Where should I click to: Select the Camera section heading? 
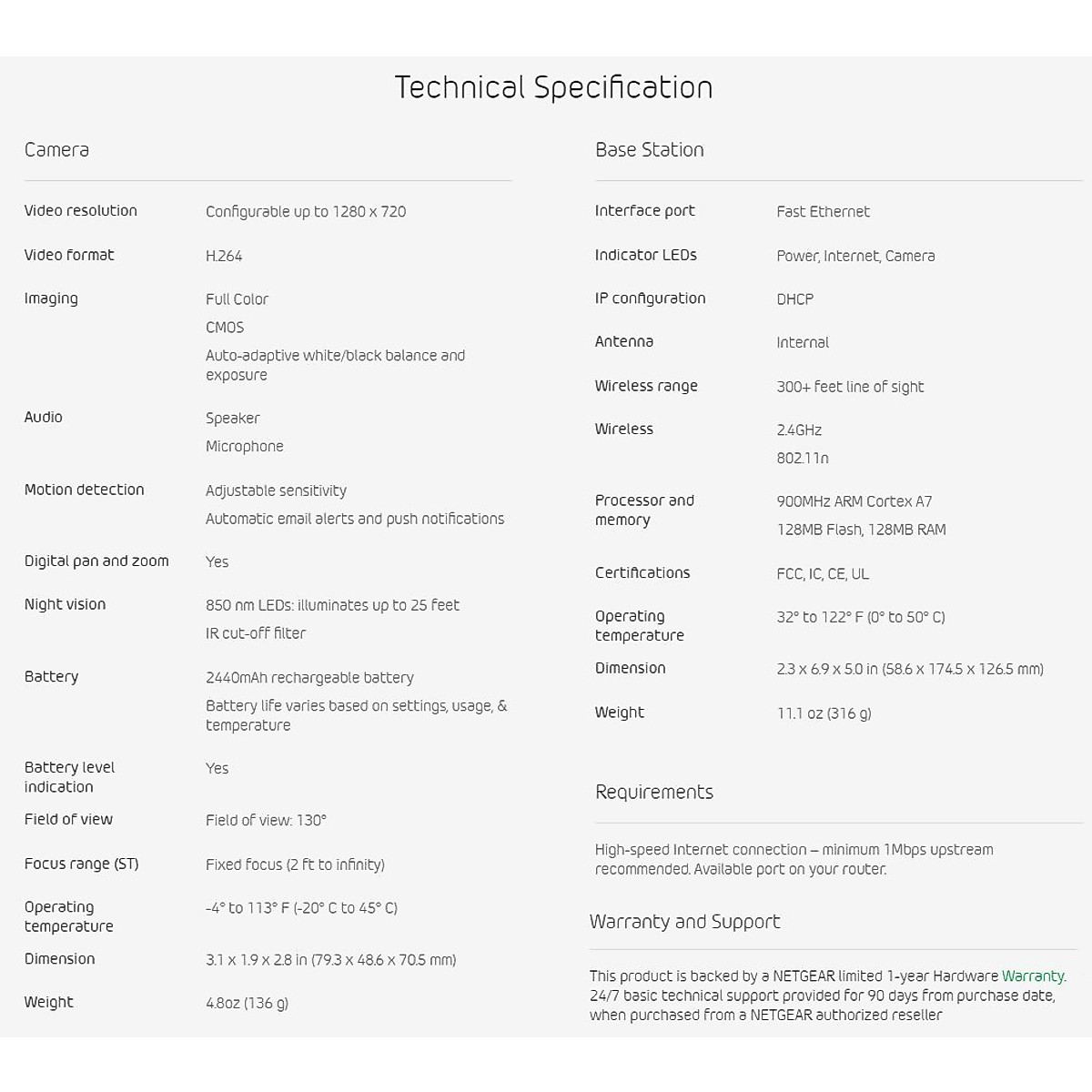point(56,150)
